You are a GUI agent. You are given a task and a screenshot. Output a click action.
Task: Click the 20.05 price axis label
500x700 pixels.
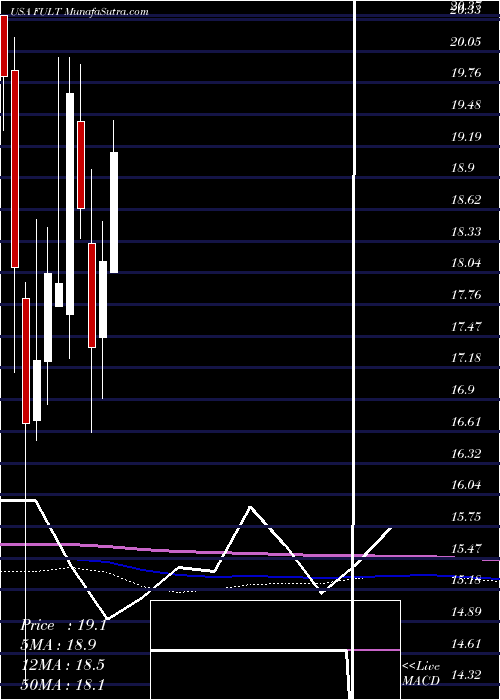[466, 42]
